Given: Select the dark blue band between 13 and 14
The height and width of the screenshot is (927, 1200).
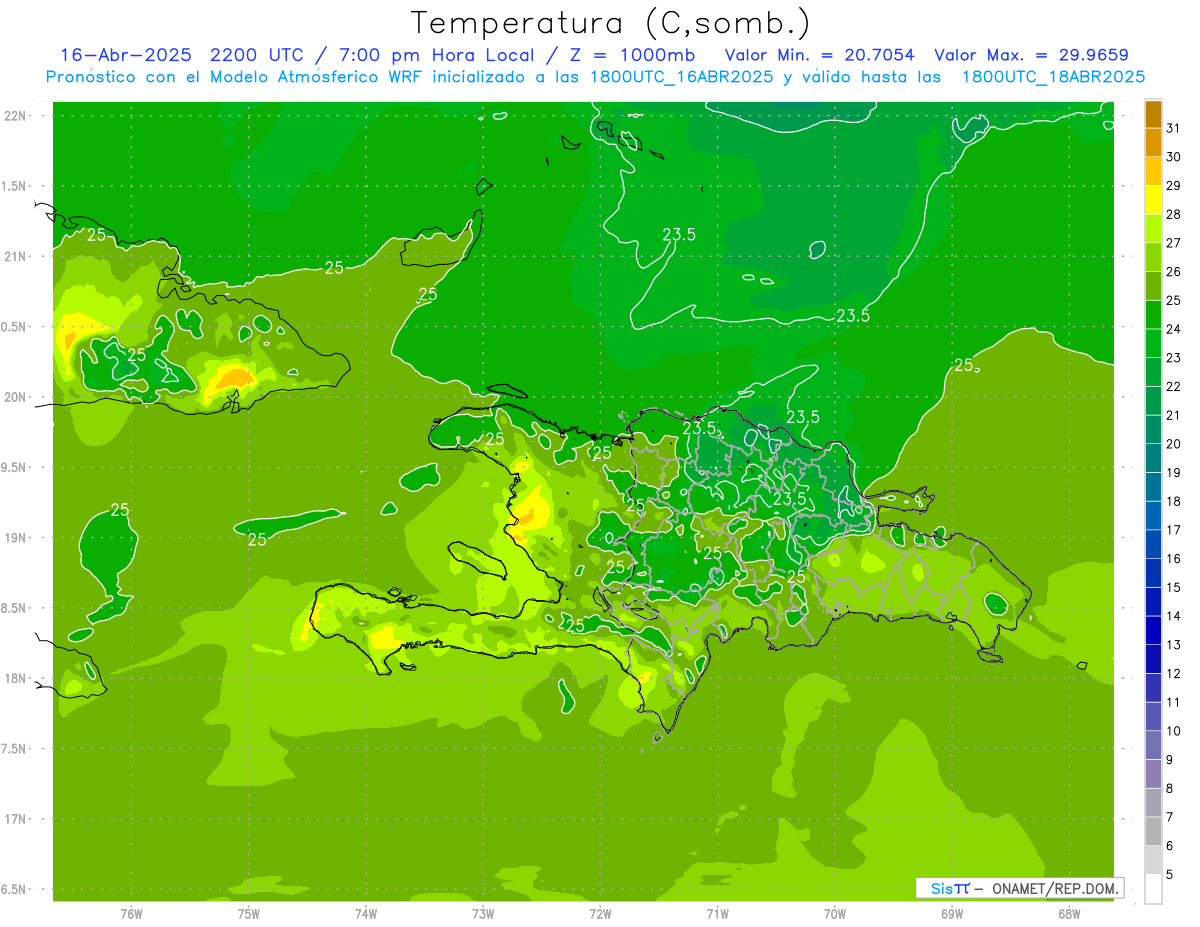Looking at the screenshot, I should coord(1153,631).
